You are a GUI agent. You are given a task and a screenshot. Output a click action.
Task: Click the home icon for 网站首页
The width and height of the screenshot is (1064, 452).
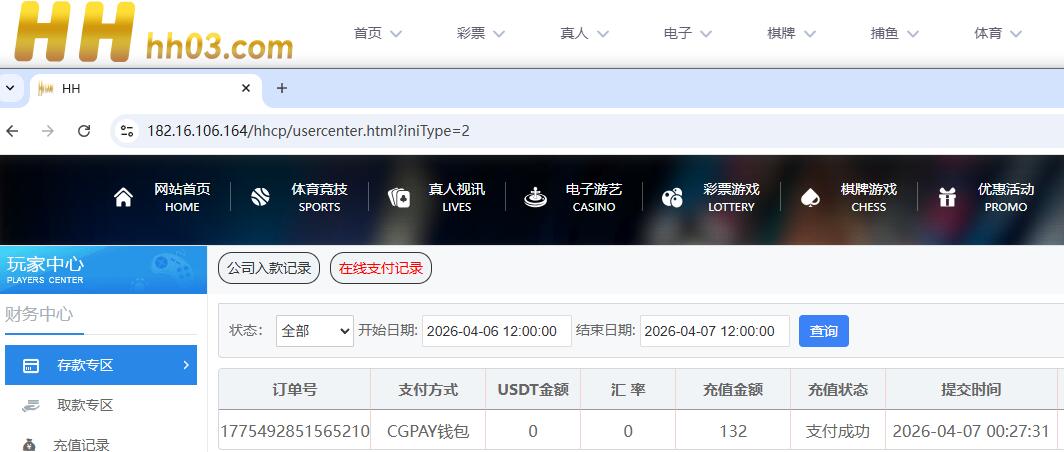coord(124,197)
